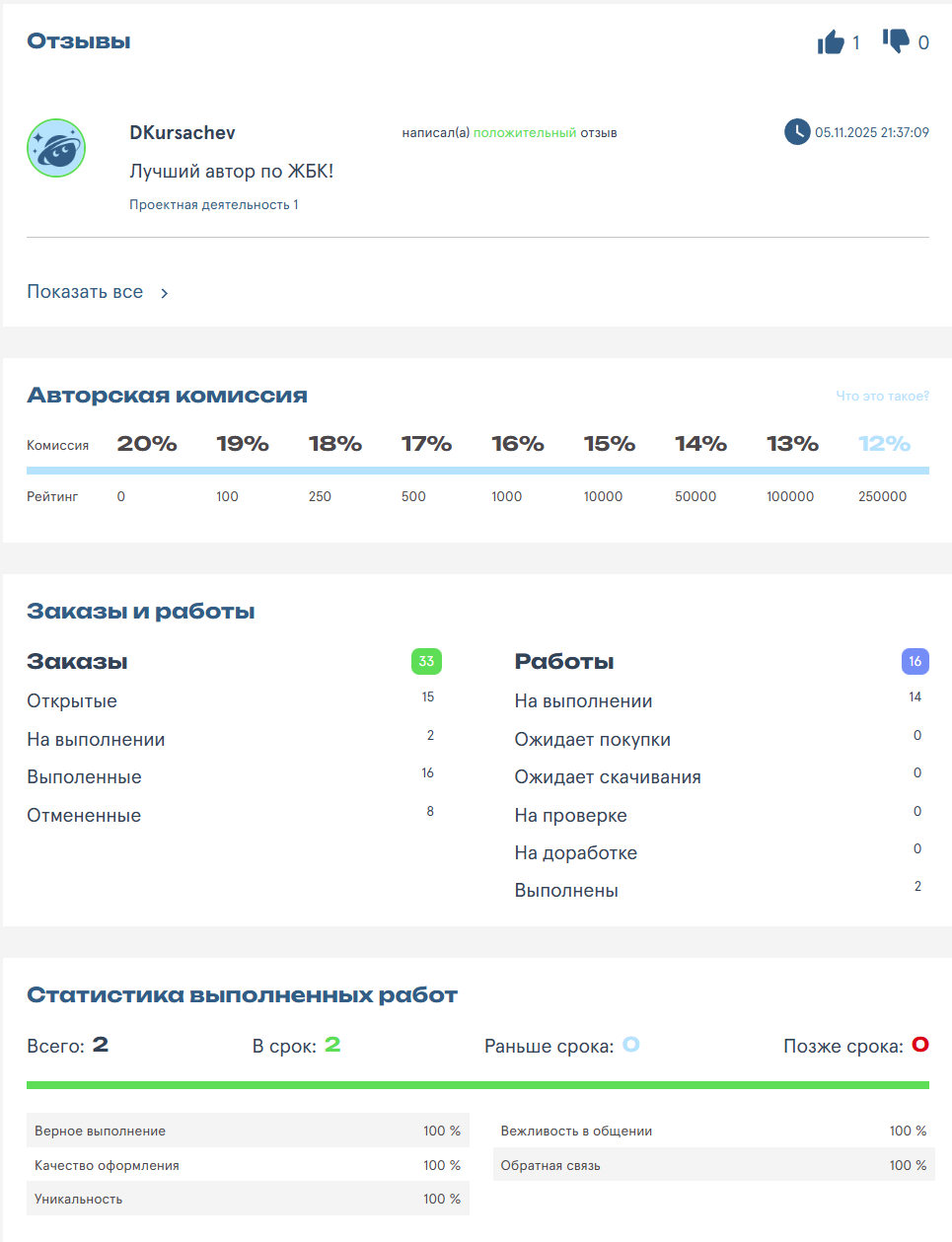Click the clock icon beside review date

(x=797, y=132)
